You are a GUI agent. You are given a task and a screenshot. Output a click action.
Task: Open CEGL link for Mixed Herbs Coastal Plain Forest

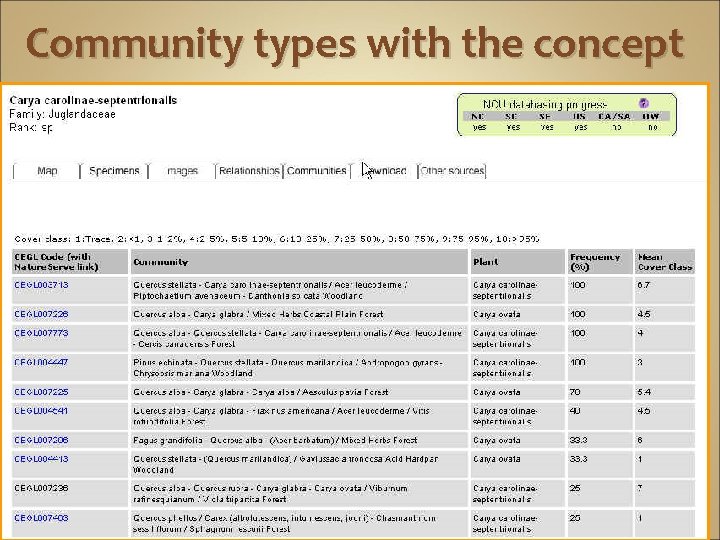coord(41,314)
